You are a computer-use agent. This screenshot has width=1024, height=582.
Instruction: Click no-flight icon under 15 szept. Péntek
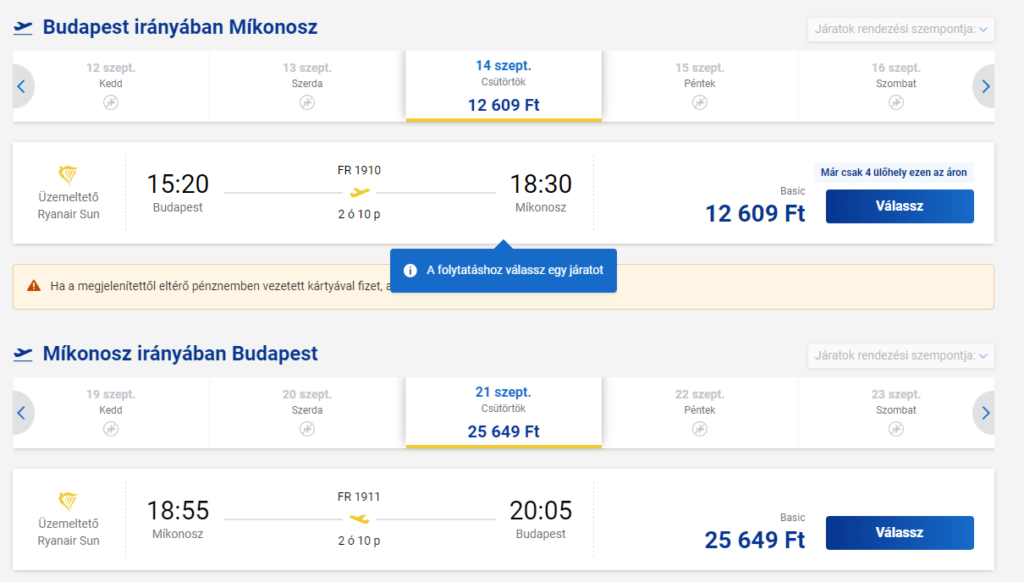pos(699,103)
